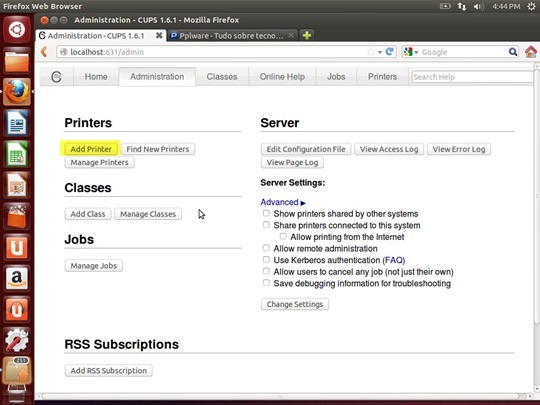
Task: Open the URL bar history dropdown arrow
Action: [x=380, y=52]
